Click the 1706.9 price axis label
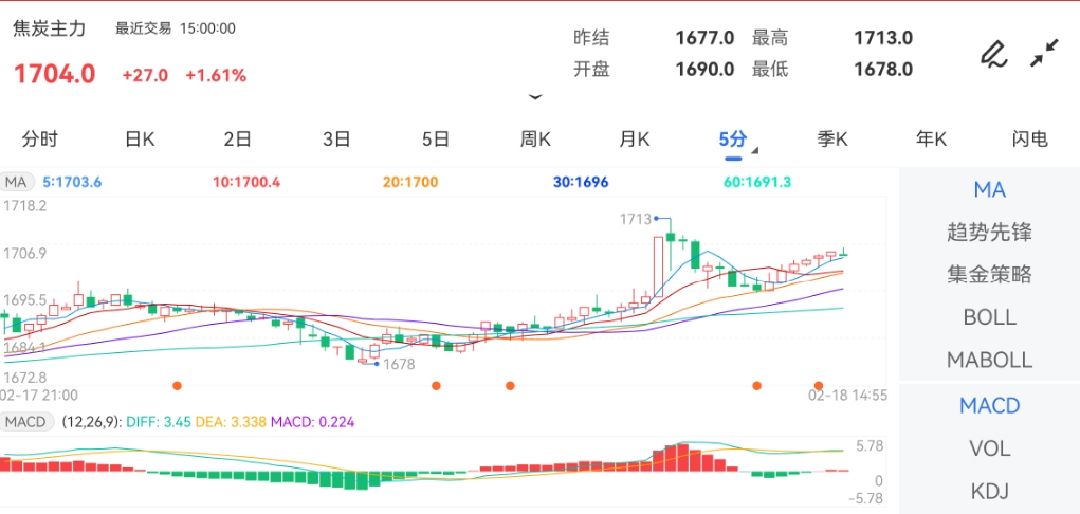Viewport: 1080px width, 514px height. coord(23,253)
